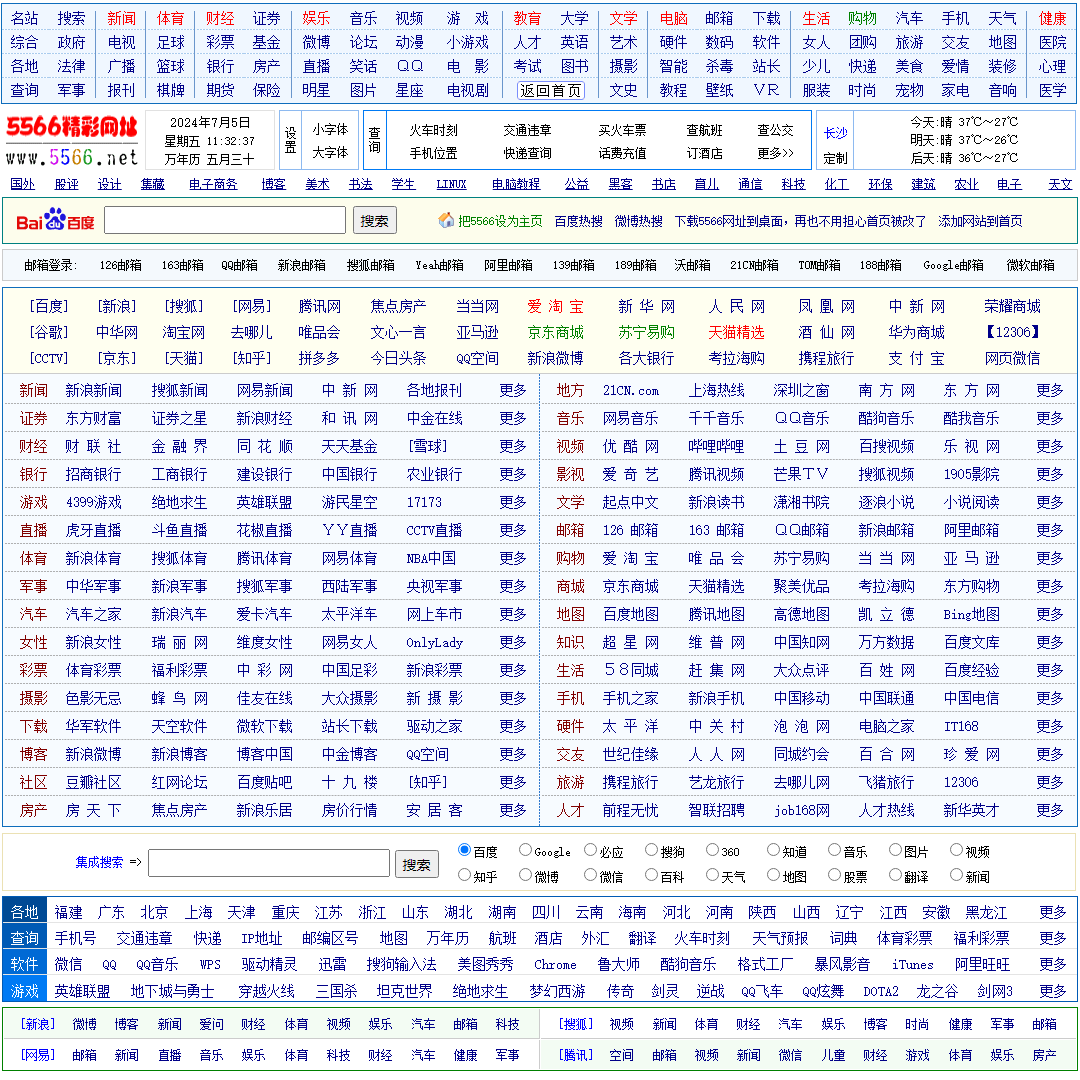1080x1080 pixels.
Task: Click the 搜索 button next to Baidu box
Action: click(x=375, y=221)
